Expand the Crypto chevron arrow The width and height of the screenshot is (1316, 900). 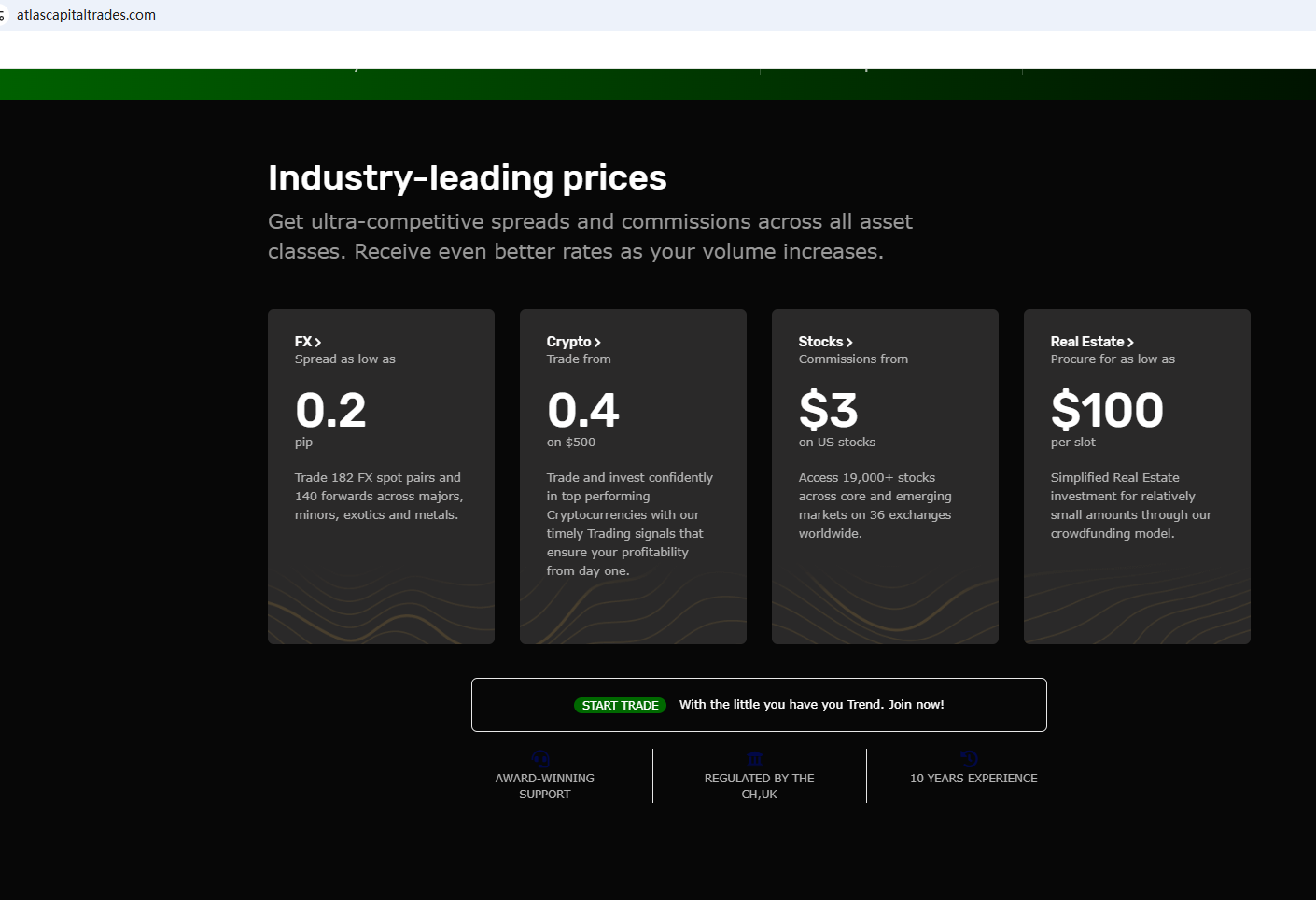597,343
